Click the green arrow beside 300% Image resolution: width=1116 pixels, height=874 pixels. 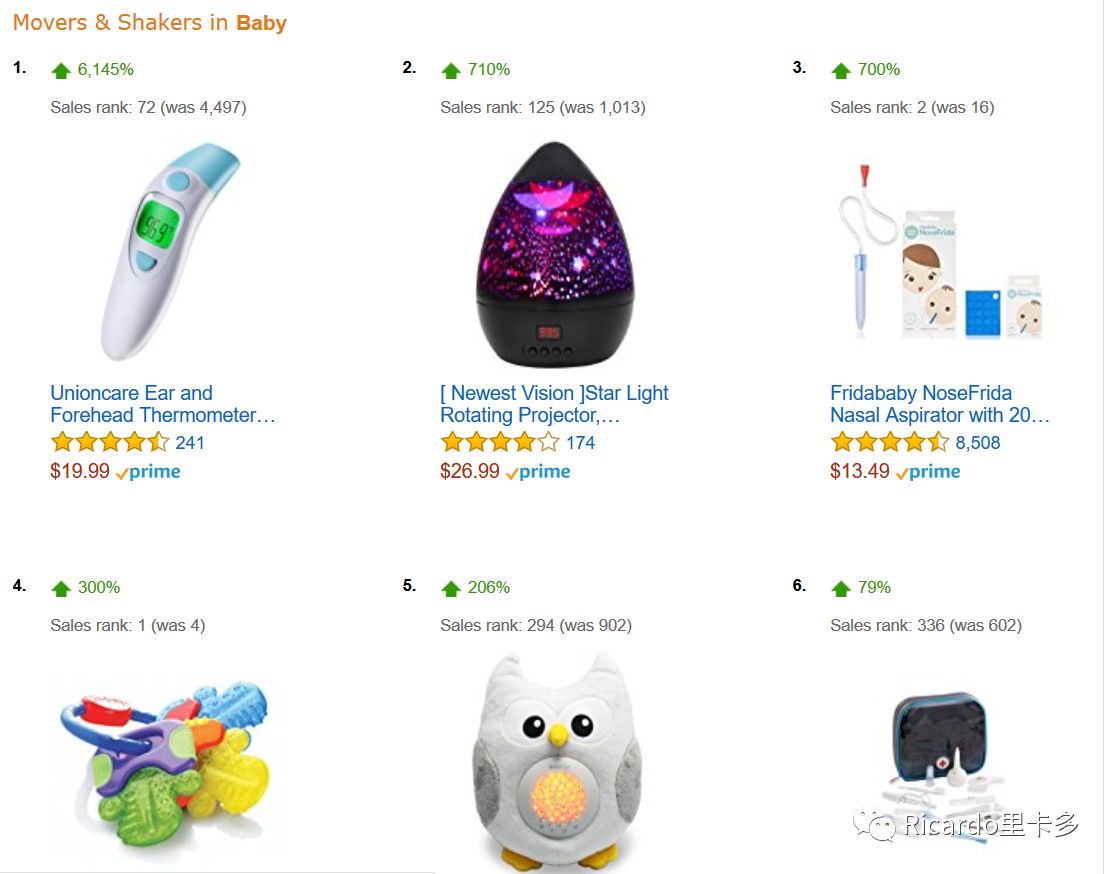point(61,589)
